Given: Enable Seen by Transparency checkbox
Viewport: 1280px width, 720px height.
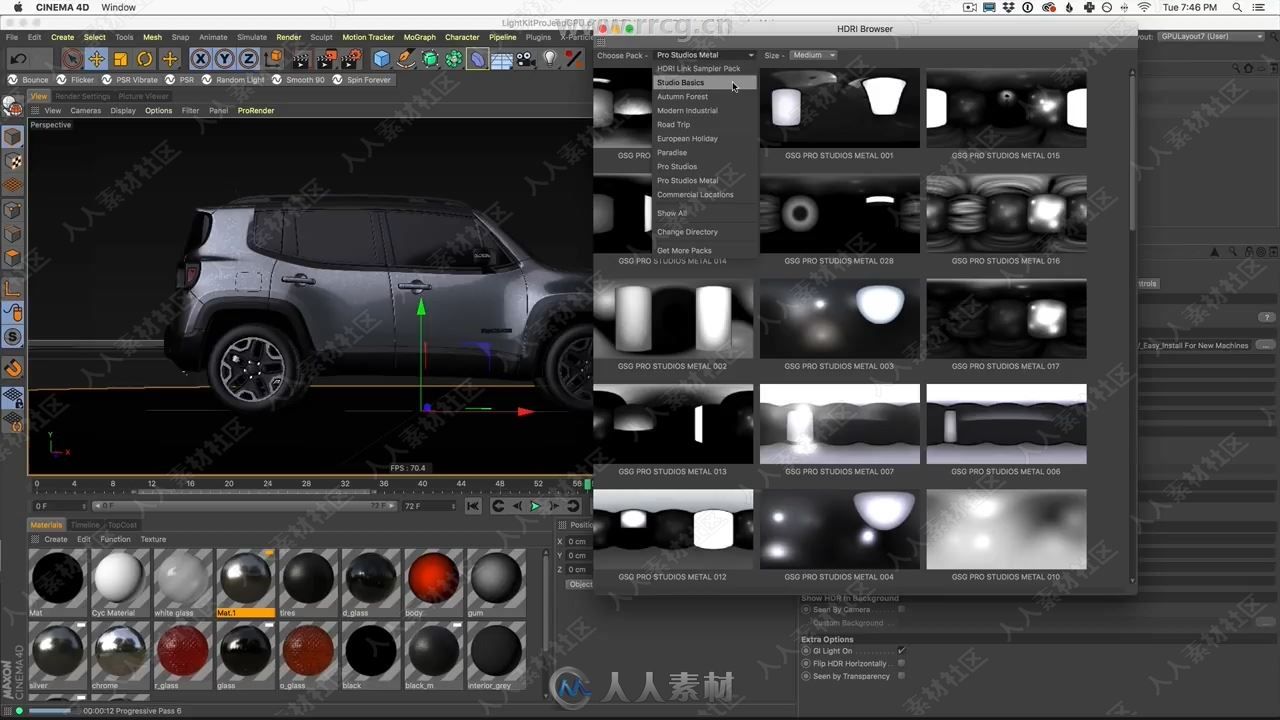Looking at the screenshot, I should coord(901,676).
